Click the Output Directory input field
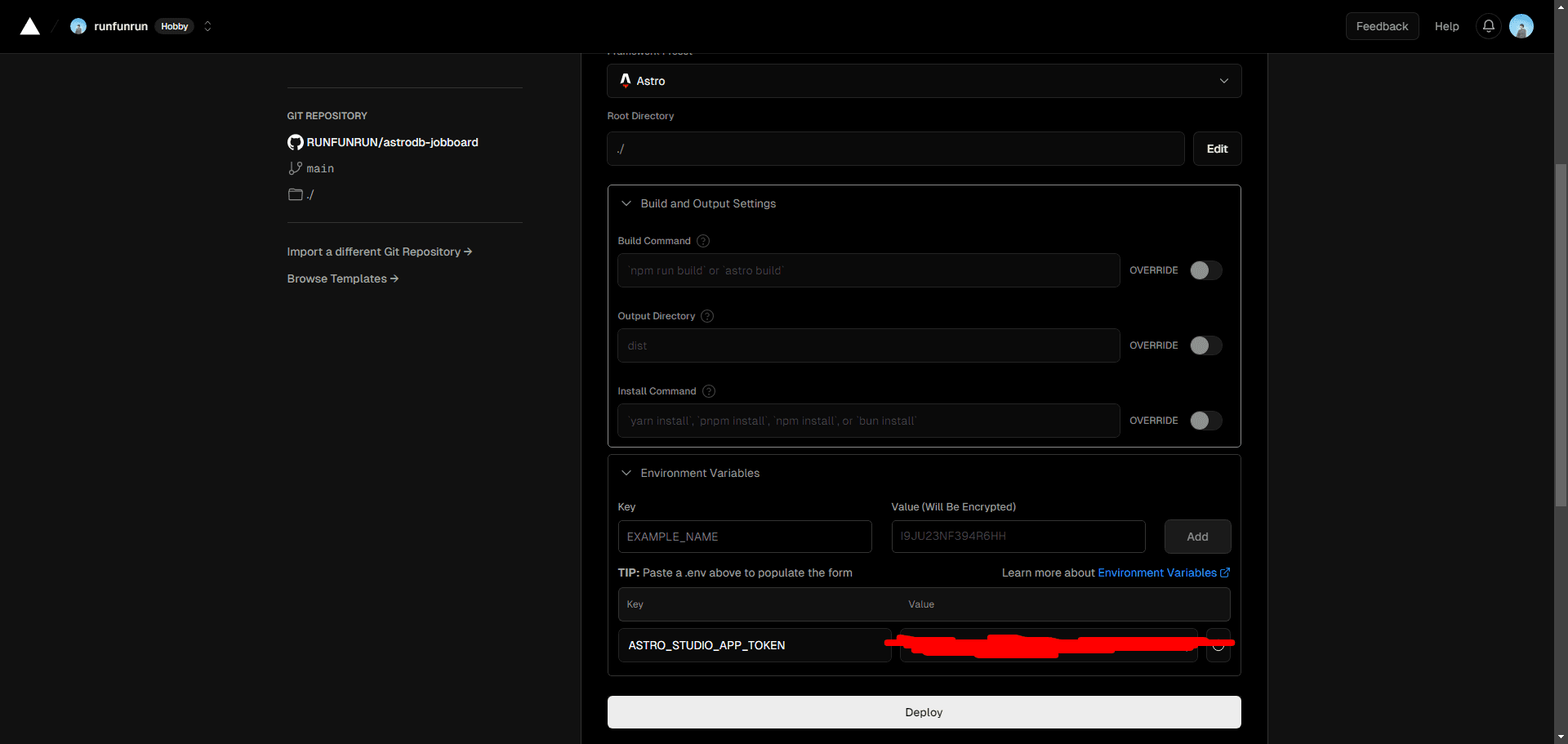 tap(868, 345)
